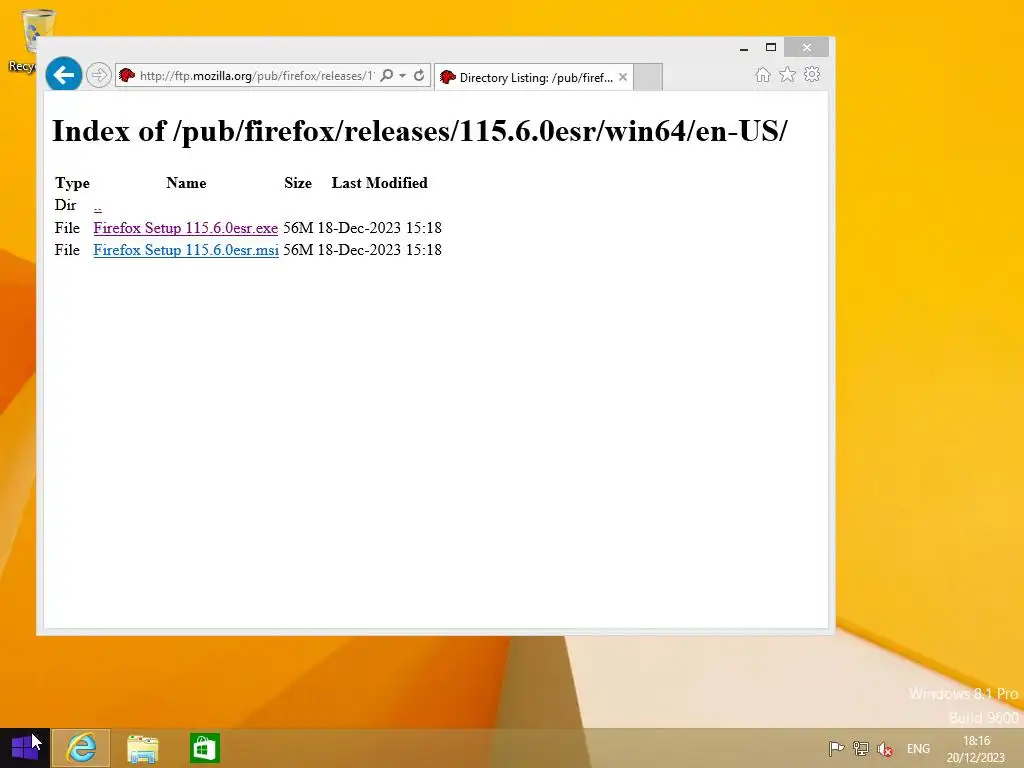This screenshot has width=1024, height=768.
Task: Click the 'Last Modified' column header
Action: pyautogui.click(x=379, y=183)
